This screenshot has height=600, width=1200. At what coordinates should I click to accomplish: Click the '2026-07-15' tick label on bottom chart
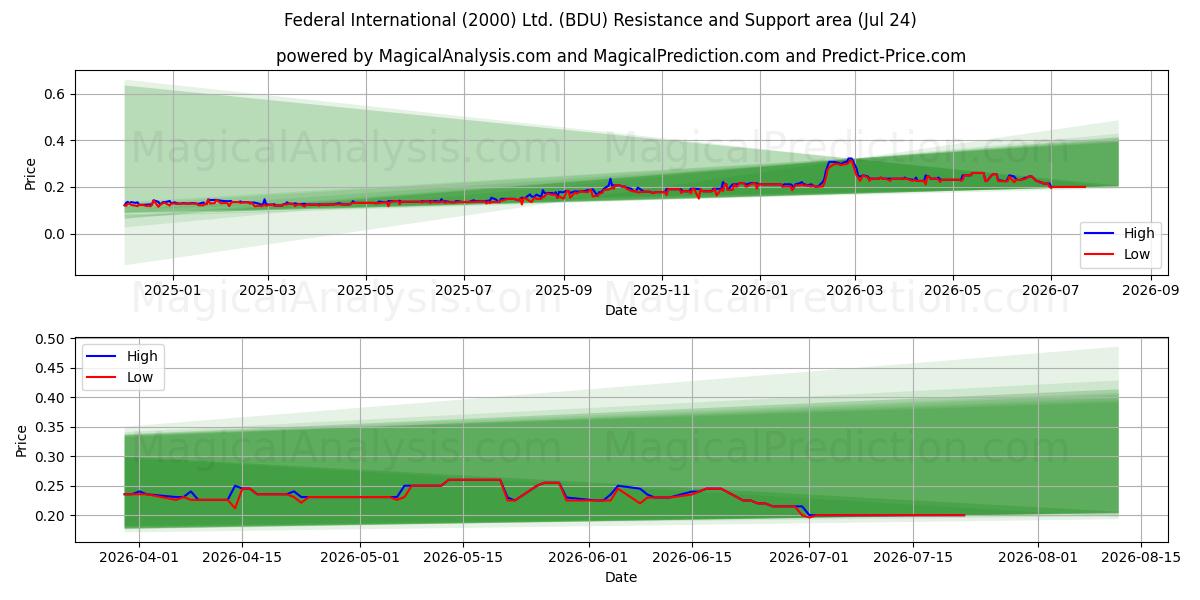click(x=912, y=559)
